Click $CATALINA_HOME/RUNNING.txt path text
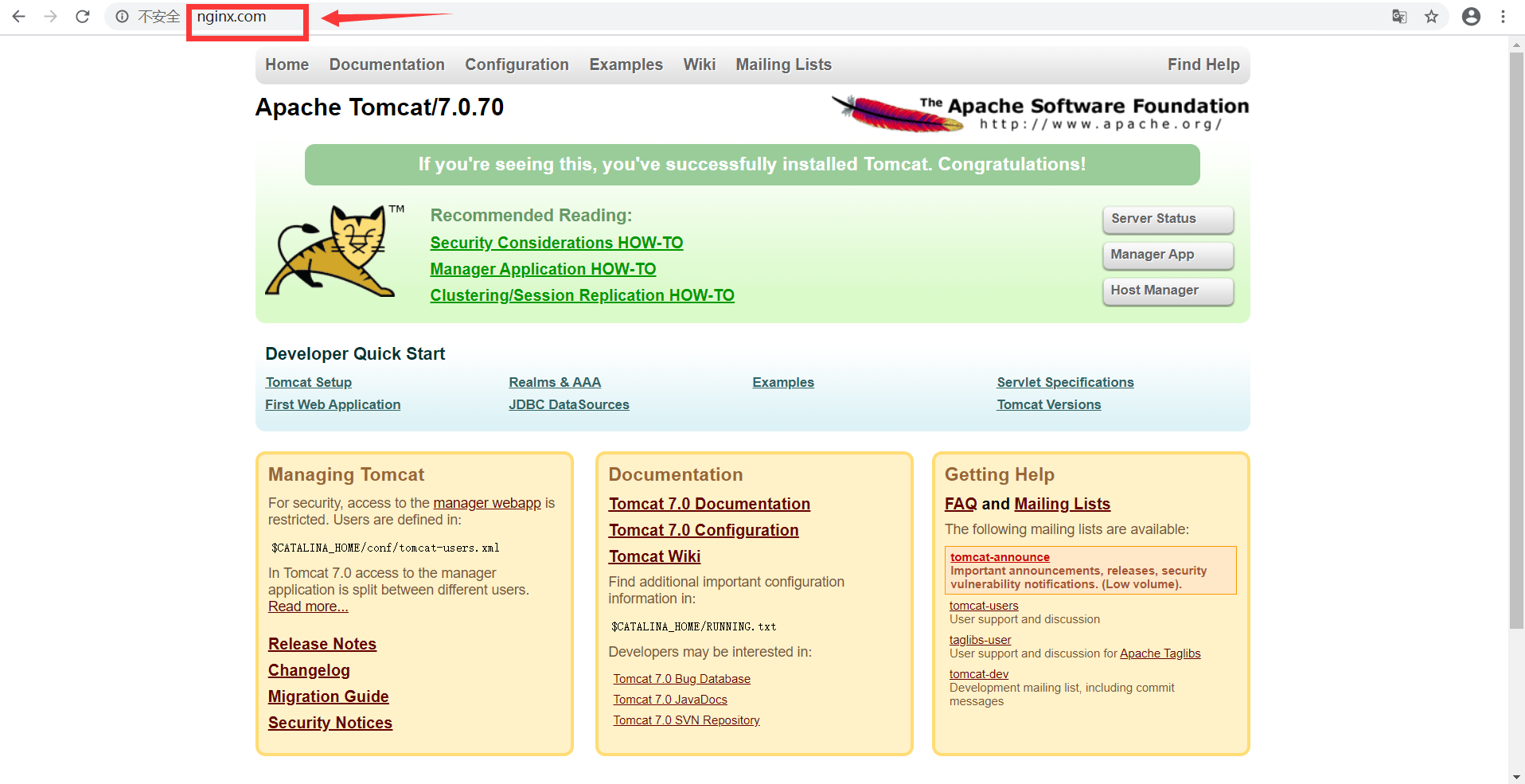Viewport: 1525px width, 784px height. [x=693, y=626]
